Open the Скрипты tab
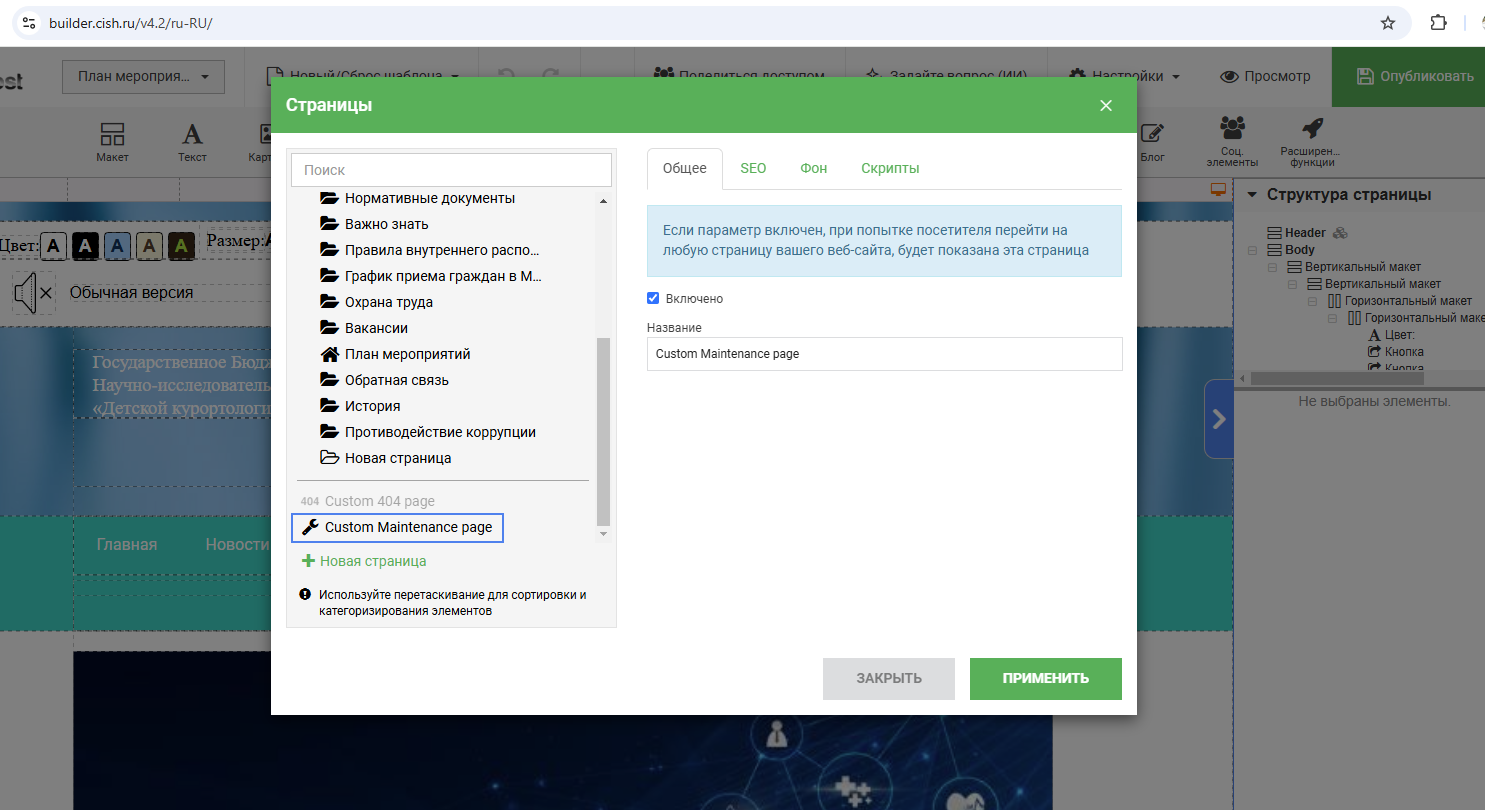Viewport: 1485px width, 810px height. [890, 168]
